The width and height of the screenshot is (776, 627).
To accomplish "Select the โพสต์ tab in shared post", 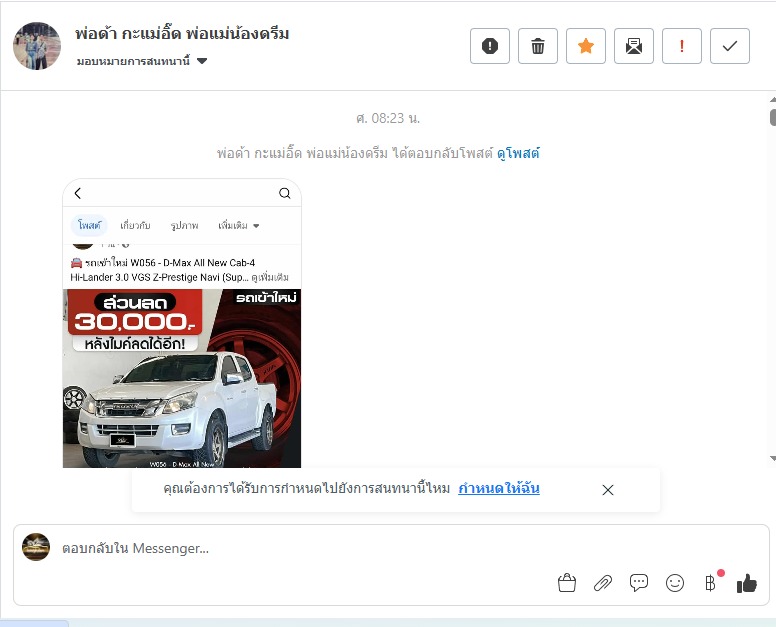I will (x=89, y=226).
